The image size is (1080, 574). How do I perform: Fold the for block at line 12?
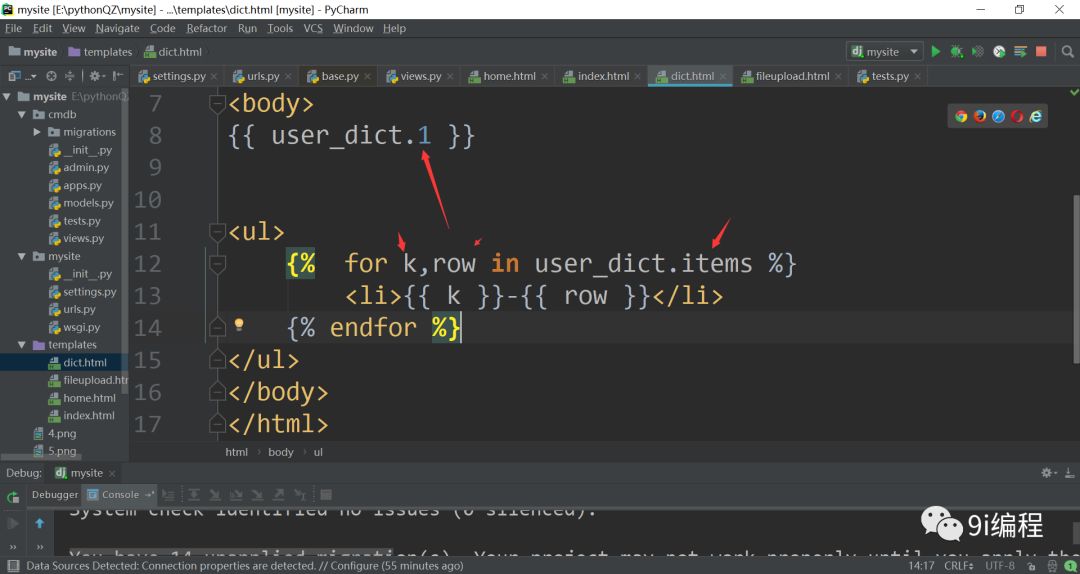[218, 264]
